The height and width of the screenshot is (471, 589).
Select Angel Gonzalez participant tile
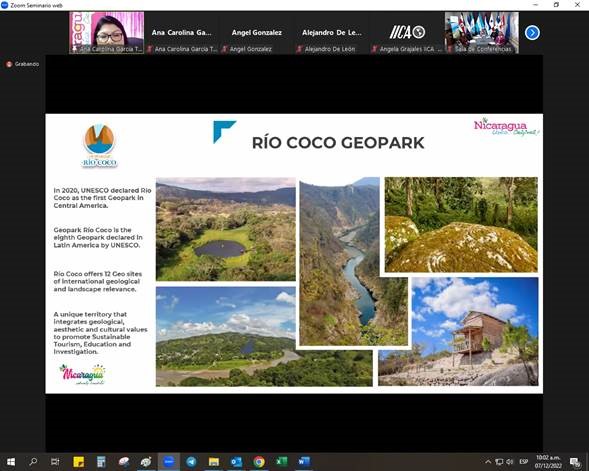tap(257, 32)
